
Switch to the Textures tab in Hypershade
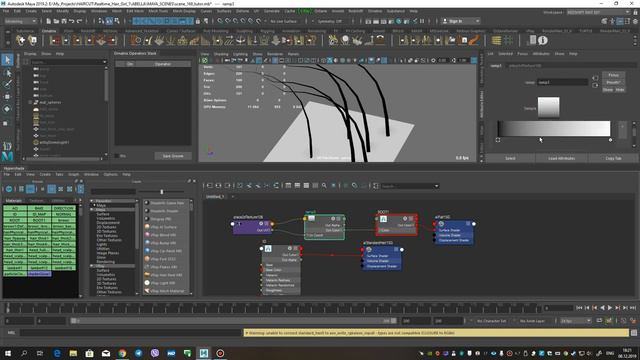click(x=36, y=201)
